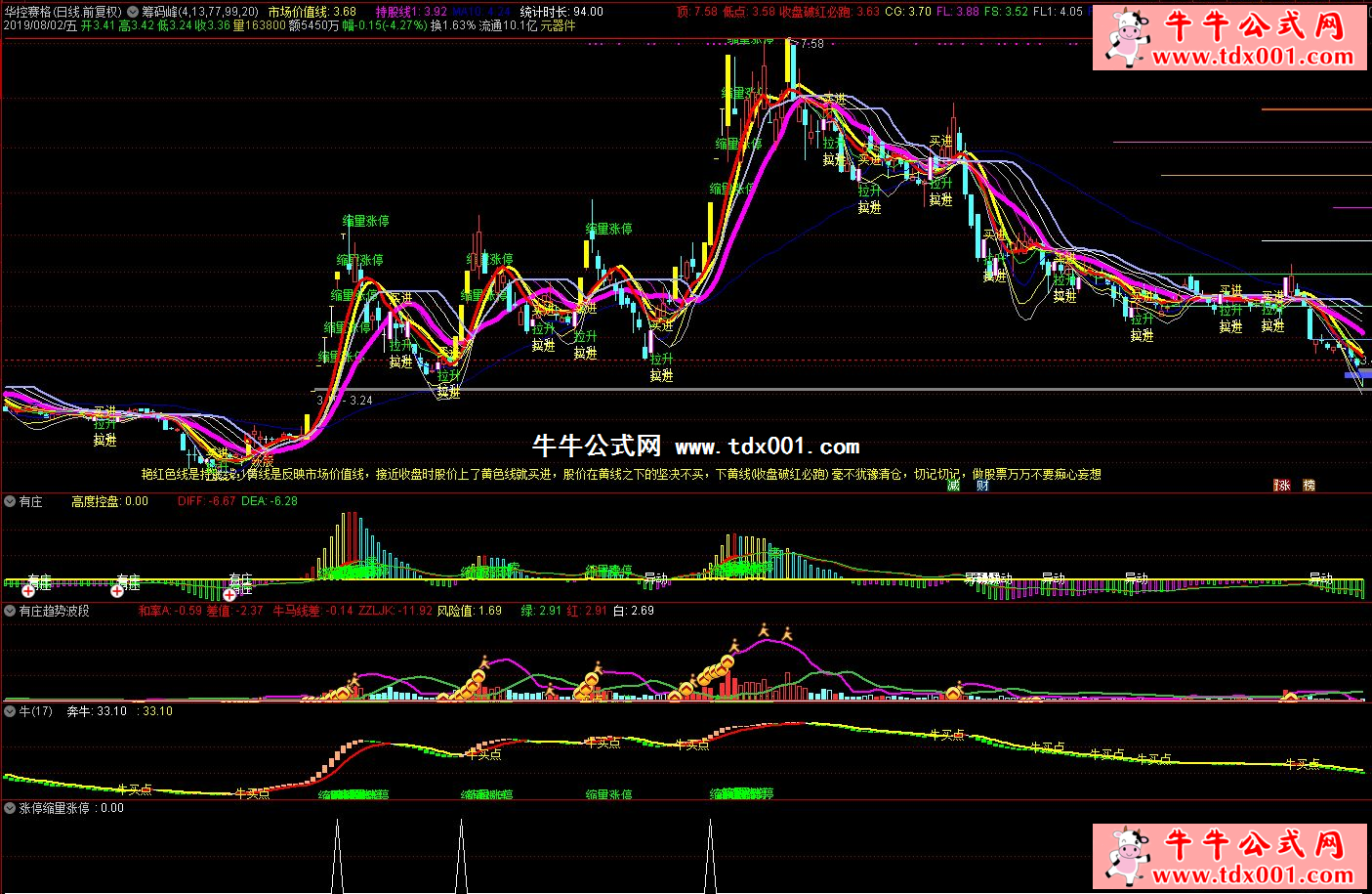The image size is (1372, 894).
Task: Click the 牛马线差: -0.14 readout
Action: [x=312, y=611]
